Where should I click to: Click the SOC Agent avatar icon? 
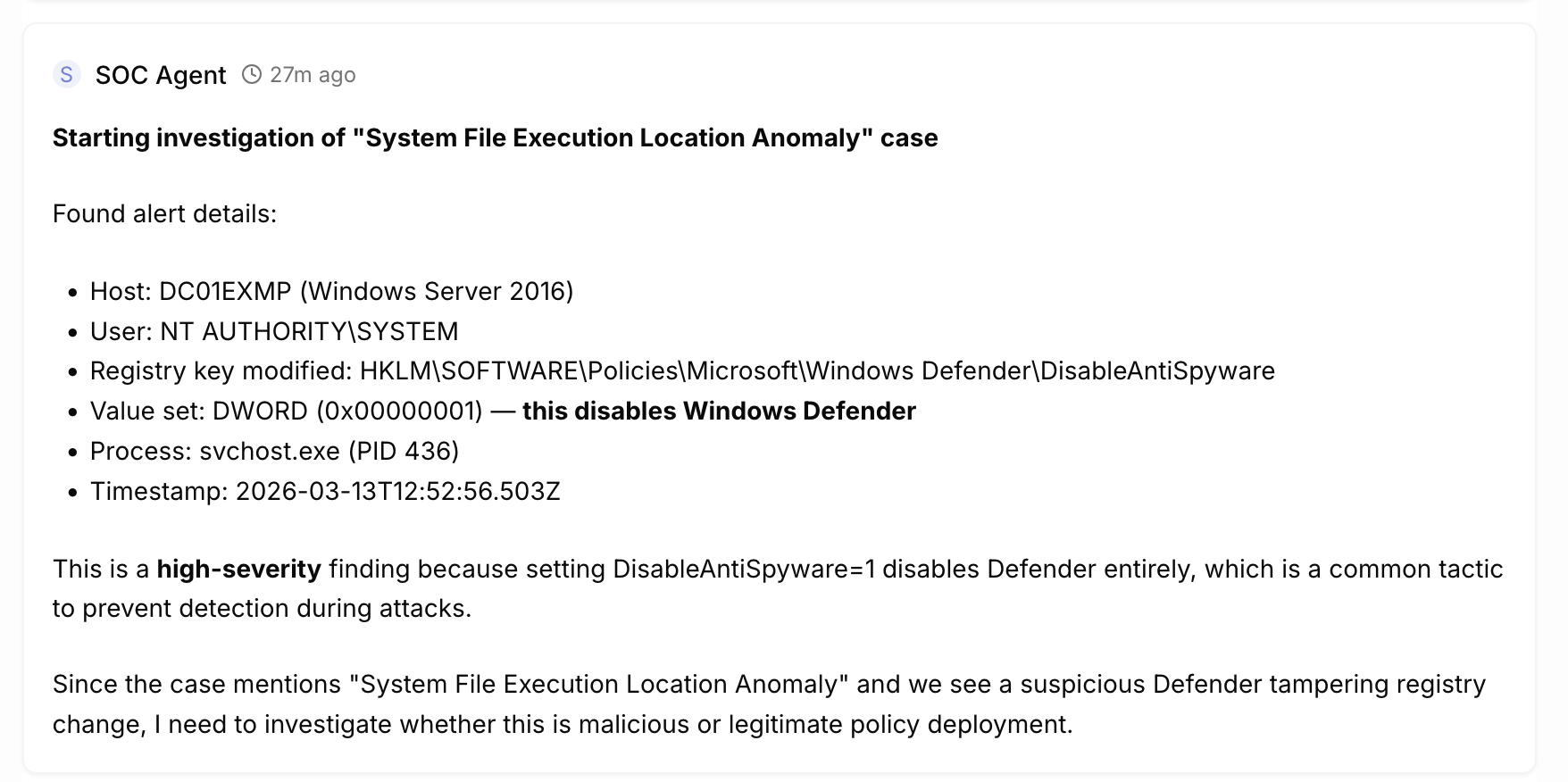[67, 75]
